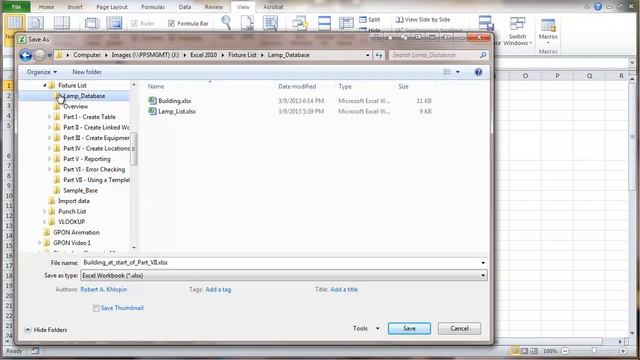
Task: Click the zoom out minus button
Action: point(565,351)
